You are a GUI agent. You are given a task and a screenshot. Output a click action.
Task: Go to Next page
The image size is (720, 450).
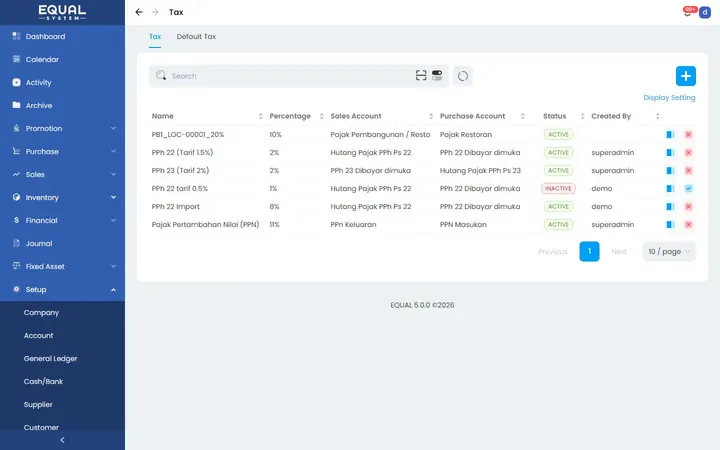[x=619, y=252]
